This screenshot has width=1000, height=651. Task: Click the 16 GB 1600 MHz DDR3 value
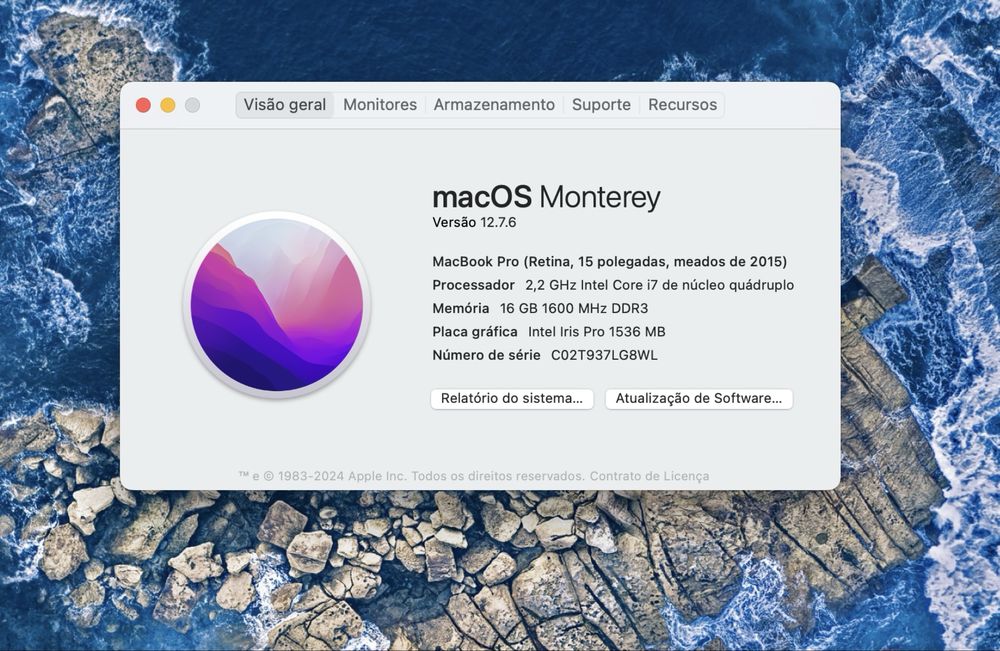[574, 309]
